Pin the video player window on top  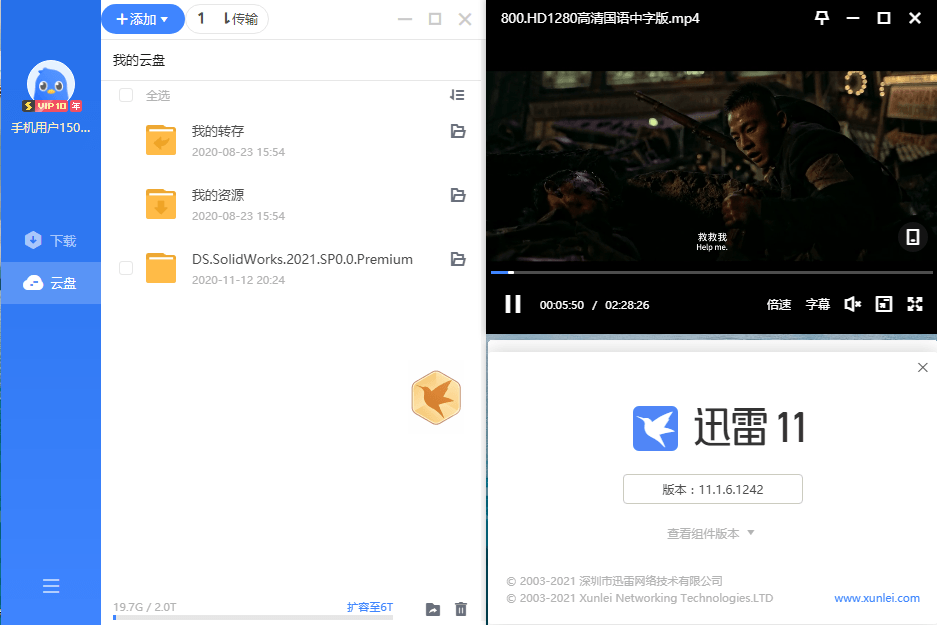click(x=821, y=18)
